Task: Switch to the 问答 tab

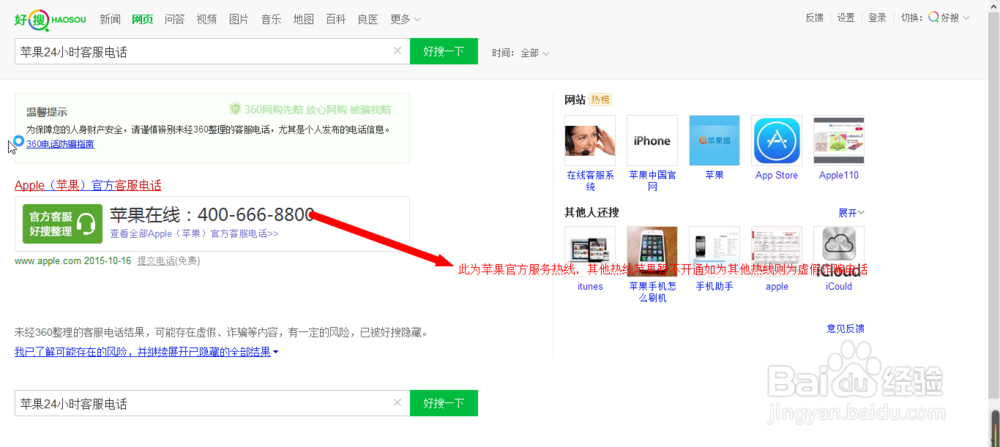Action: (x=174, y=19)
